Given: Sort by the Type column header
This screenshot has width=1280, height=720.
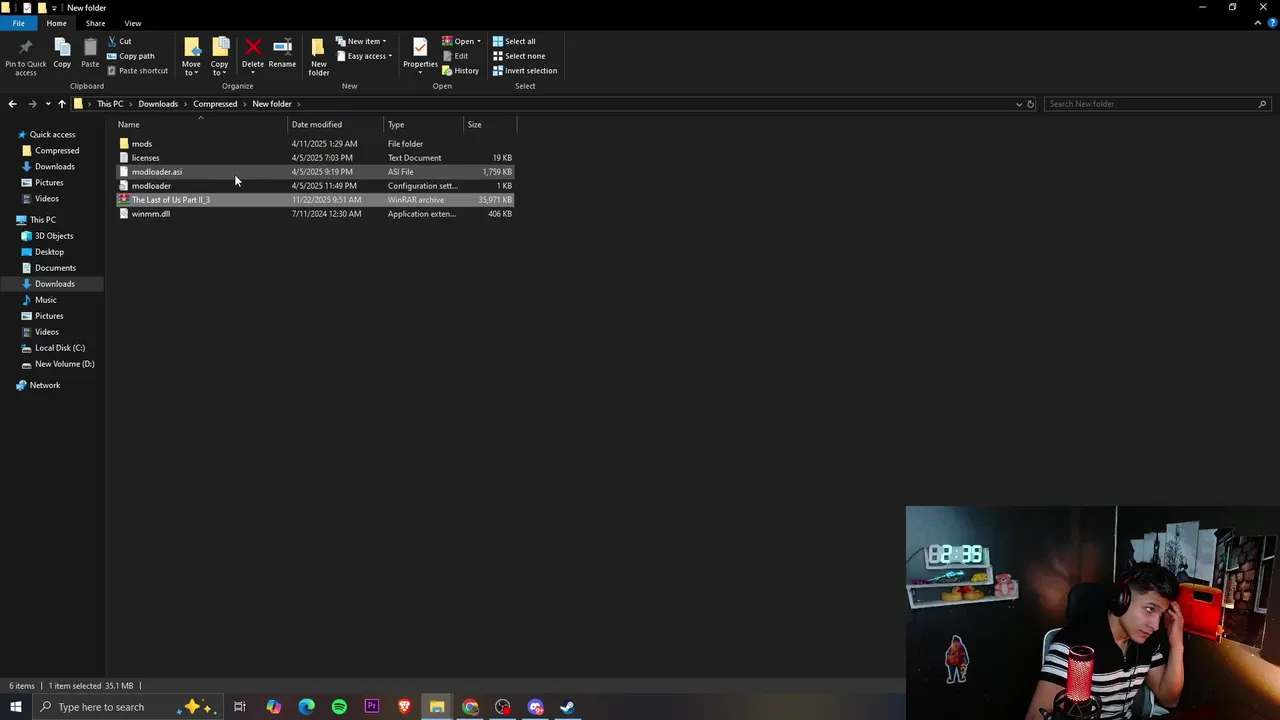Looking at the screenshot, I should pyautogui.click(x=424, y=125).
